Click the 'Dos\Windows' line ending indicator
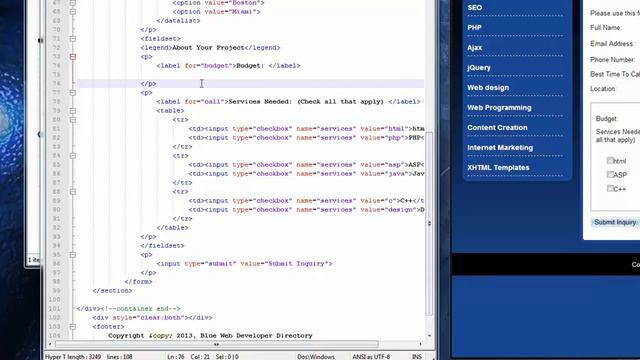The width and height of the screenshot is (640, 360). point(316,357)
